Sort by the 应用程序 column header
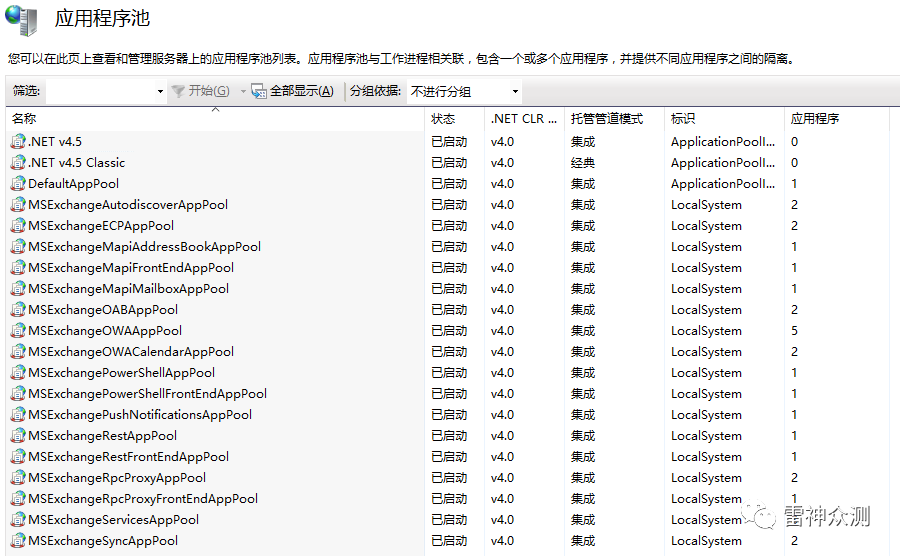Image resolution: width=900 pixels, height=556 pixels. (x=836, y=119)
